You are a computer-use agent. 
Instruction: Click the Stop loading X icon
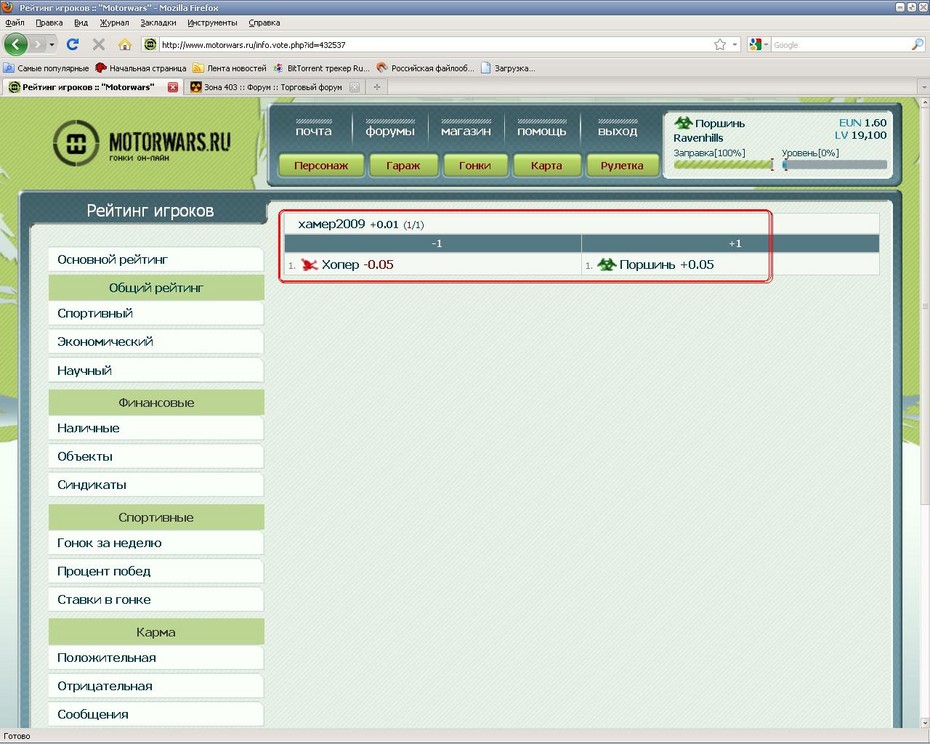coord(99,44)
